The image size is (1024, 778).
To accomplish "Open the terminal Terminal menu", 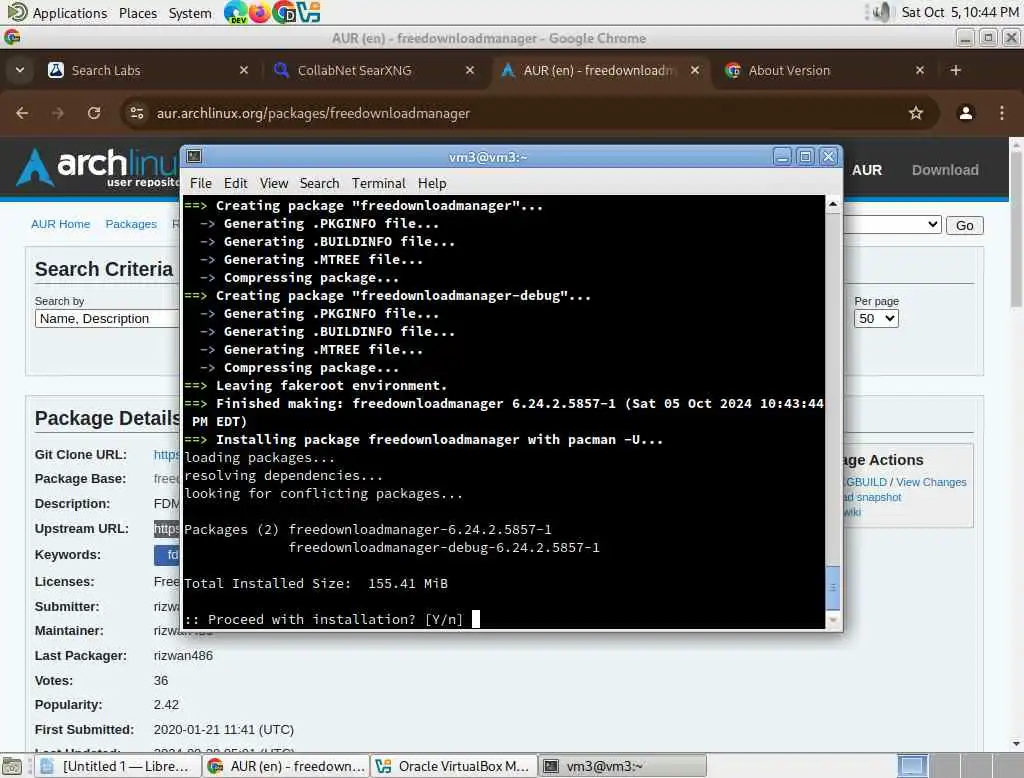I will 379,184.
